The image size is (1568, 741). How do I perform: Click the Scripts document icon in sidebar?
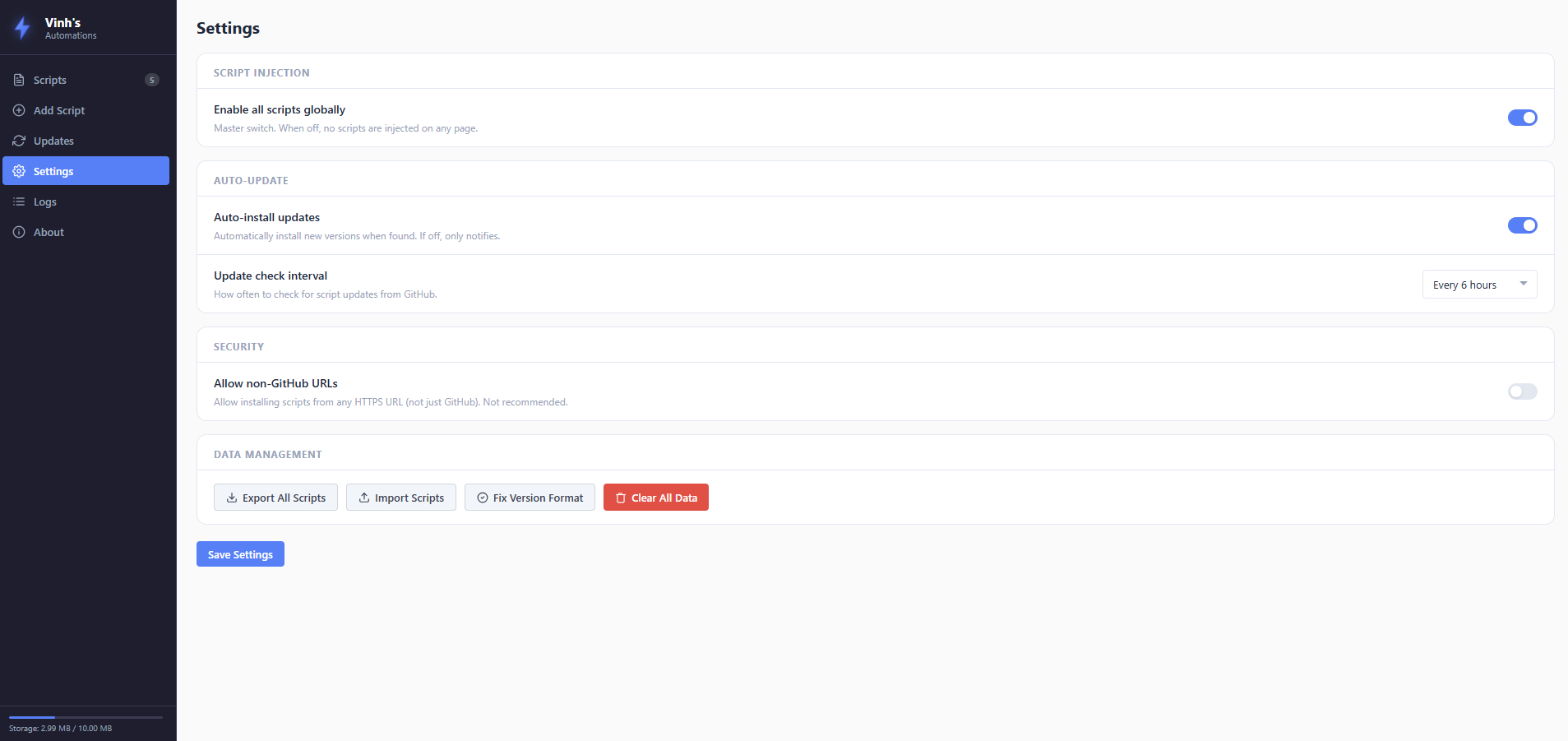tap(19, 80)
